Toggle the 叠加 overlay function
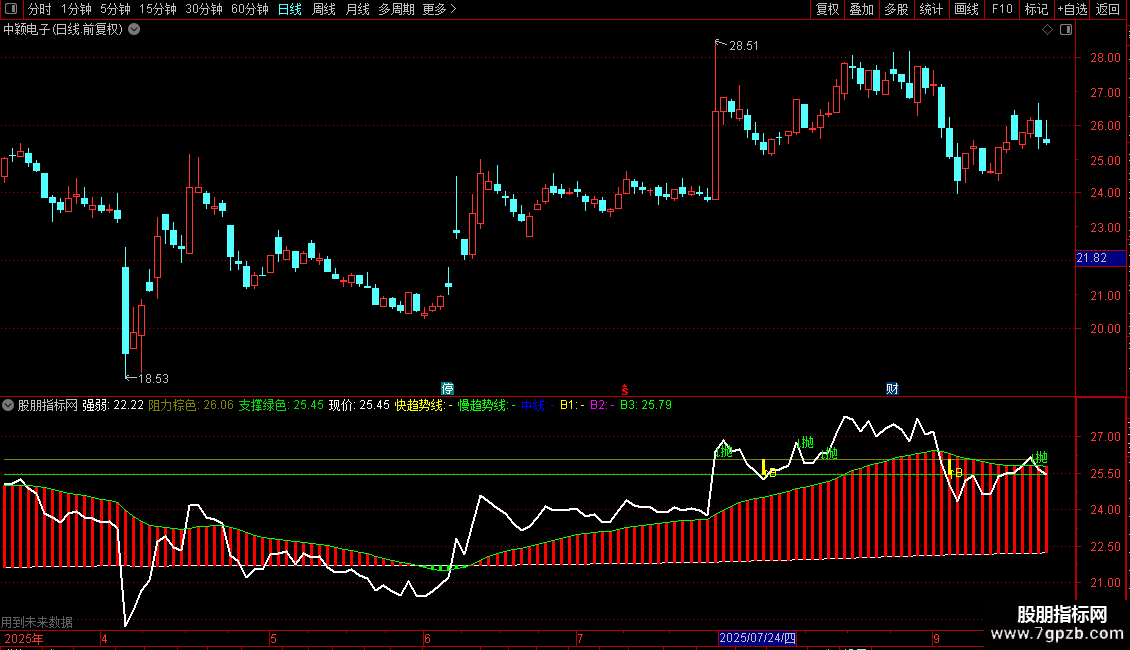 [861, 9]
